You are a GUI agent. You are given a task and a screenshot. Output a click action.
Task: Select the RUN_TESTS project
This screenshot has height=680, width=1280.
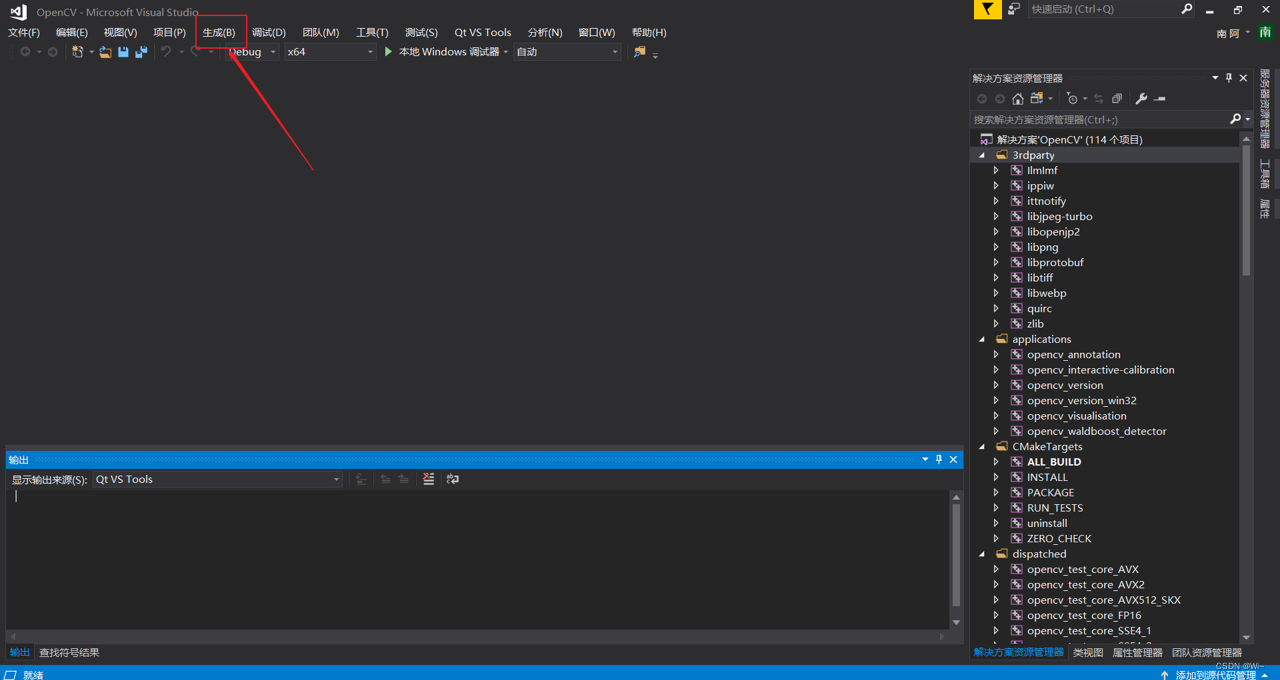point(1055,508)
